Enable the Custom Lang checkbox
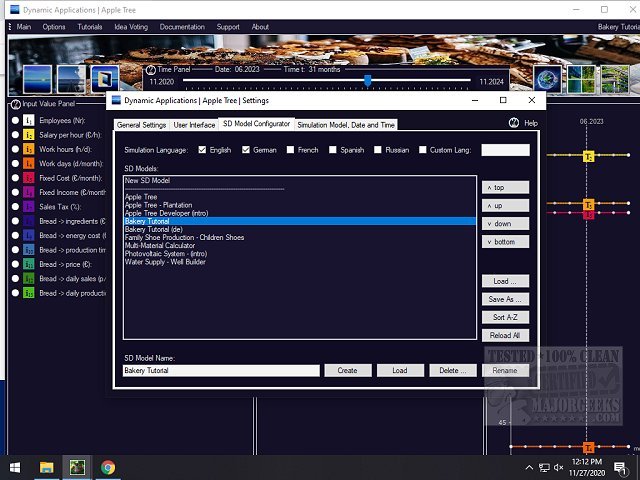The height and width of the screenshot is (480, 640). coord(422,150)
